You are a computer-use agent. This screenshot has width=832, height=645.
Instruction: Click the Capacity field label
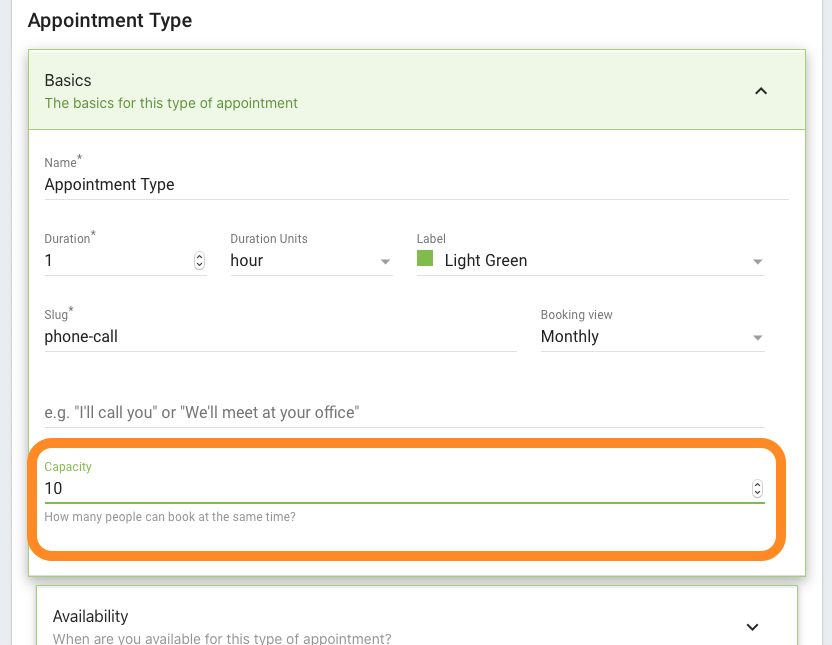click(x=68, y=467)
